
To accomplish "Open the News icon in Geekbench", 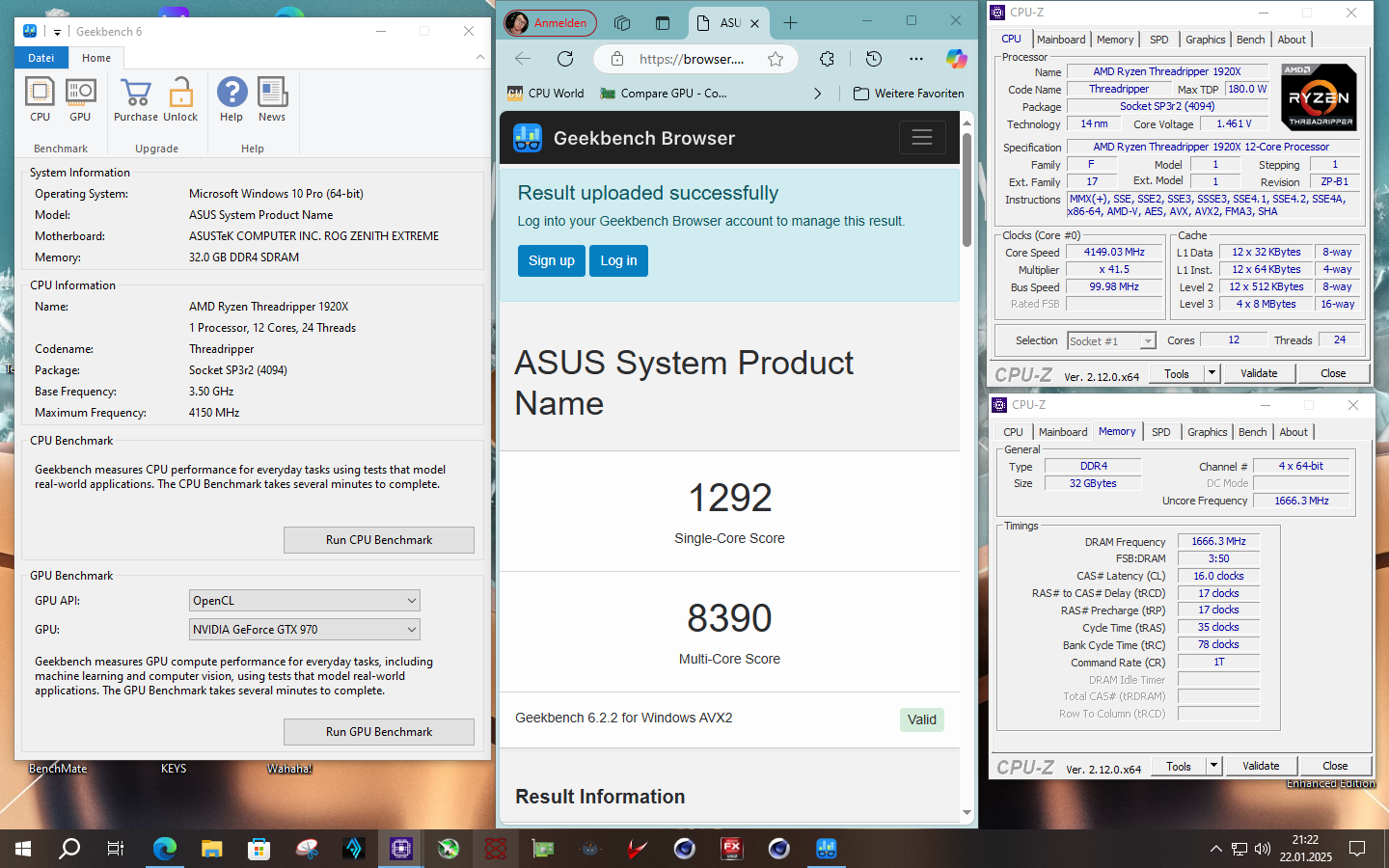I will tap(272, 99).
